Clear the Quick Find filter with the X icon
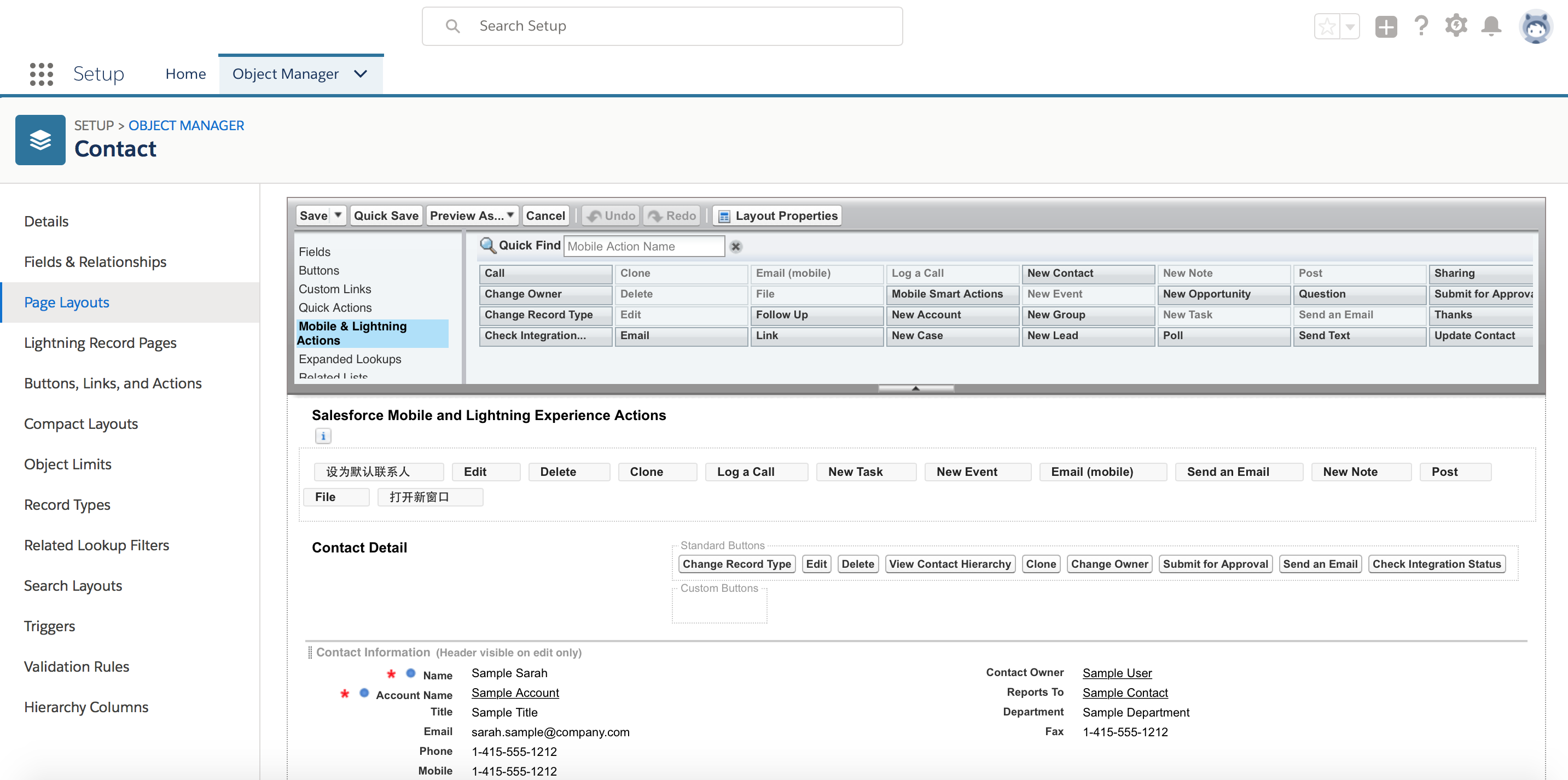 tap(736, 246)
